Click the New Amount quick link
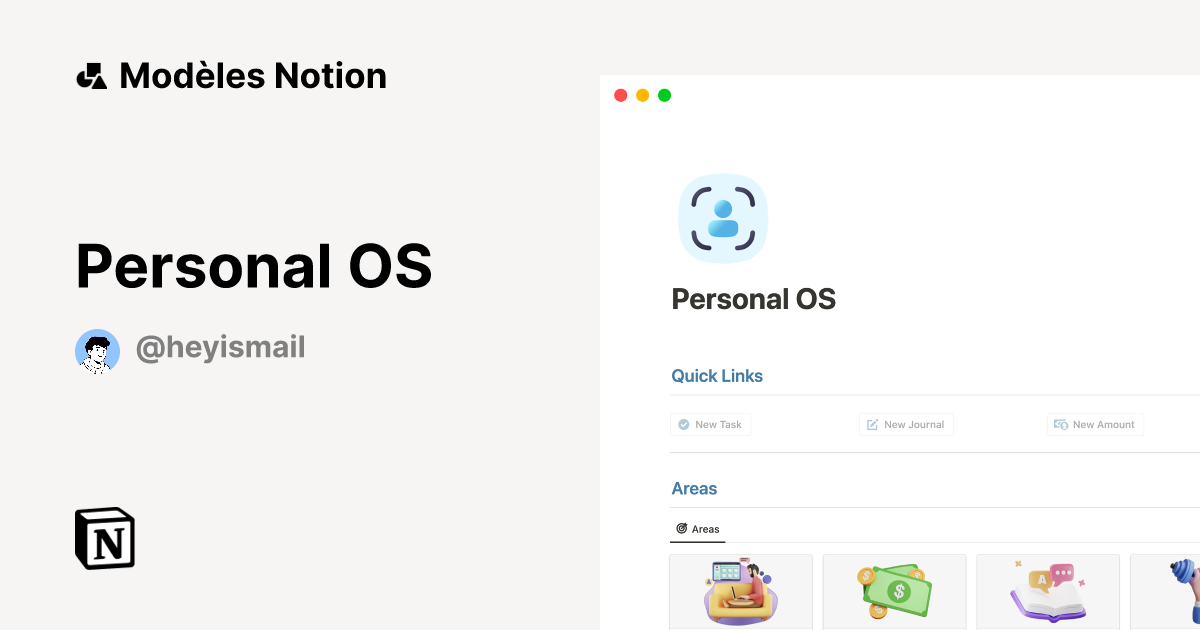1200x630 pixels. pyautogui.click(x=1095, y=424)
